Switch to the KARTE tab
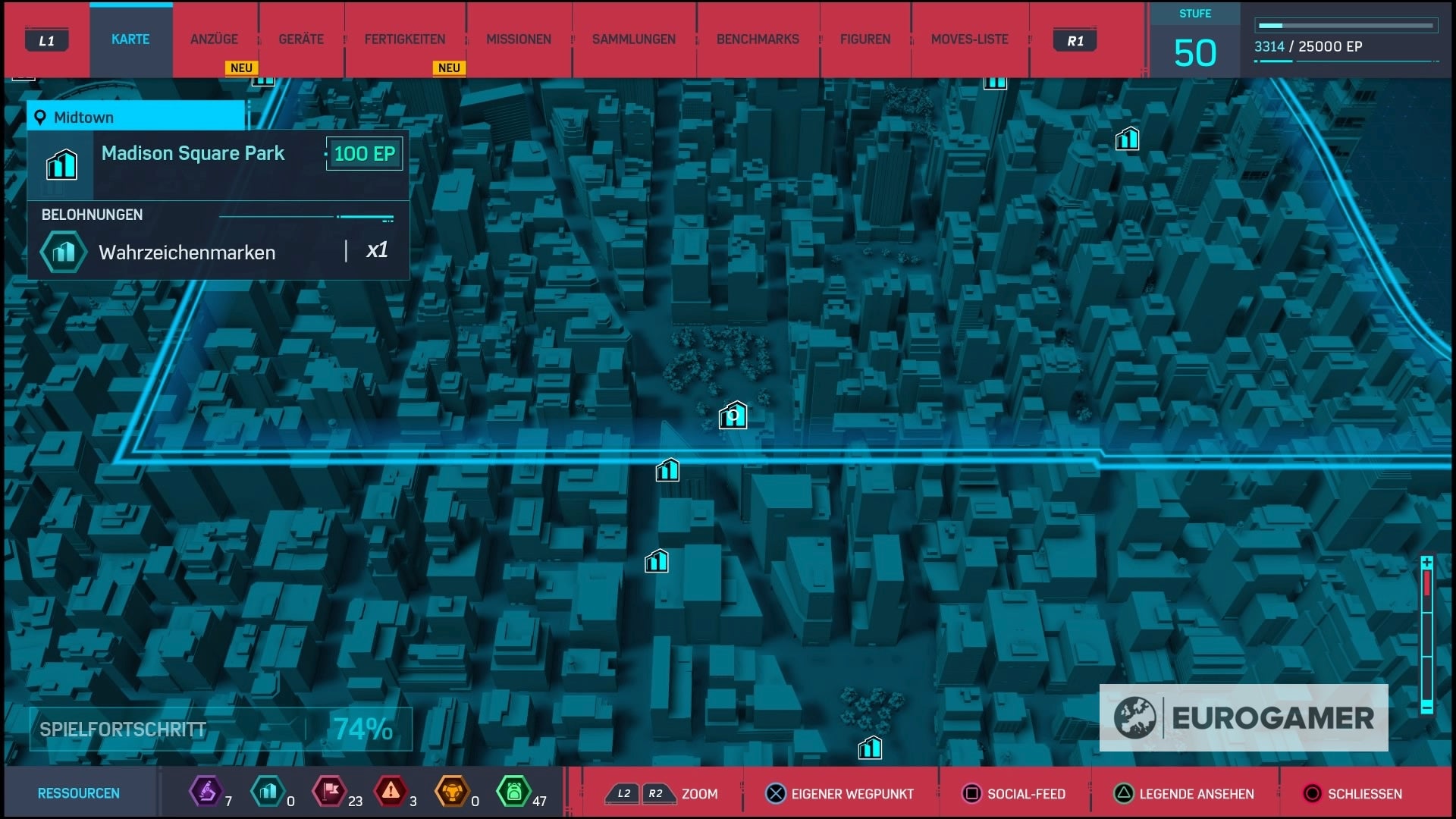Viewport: 1456px width, 819px height. tap(130, 39)
